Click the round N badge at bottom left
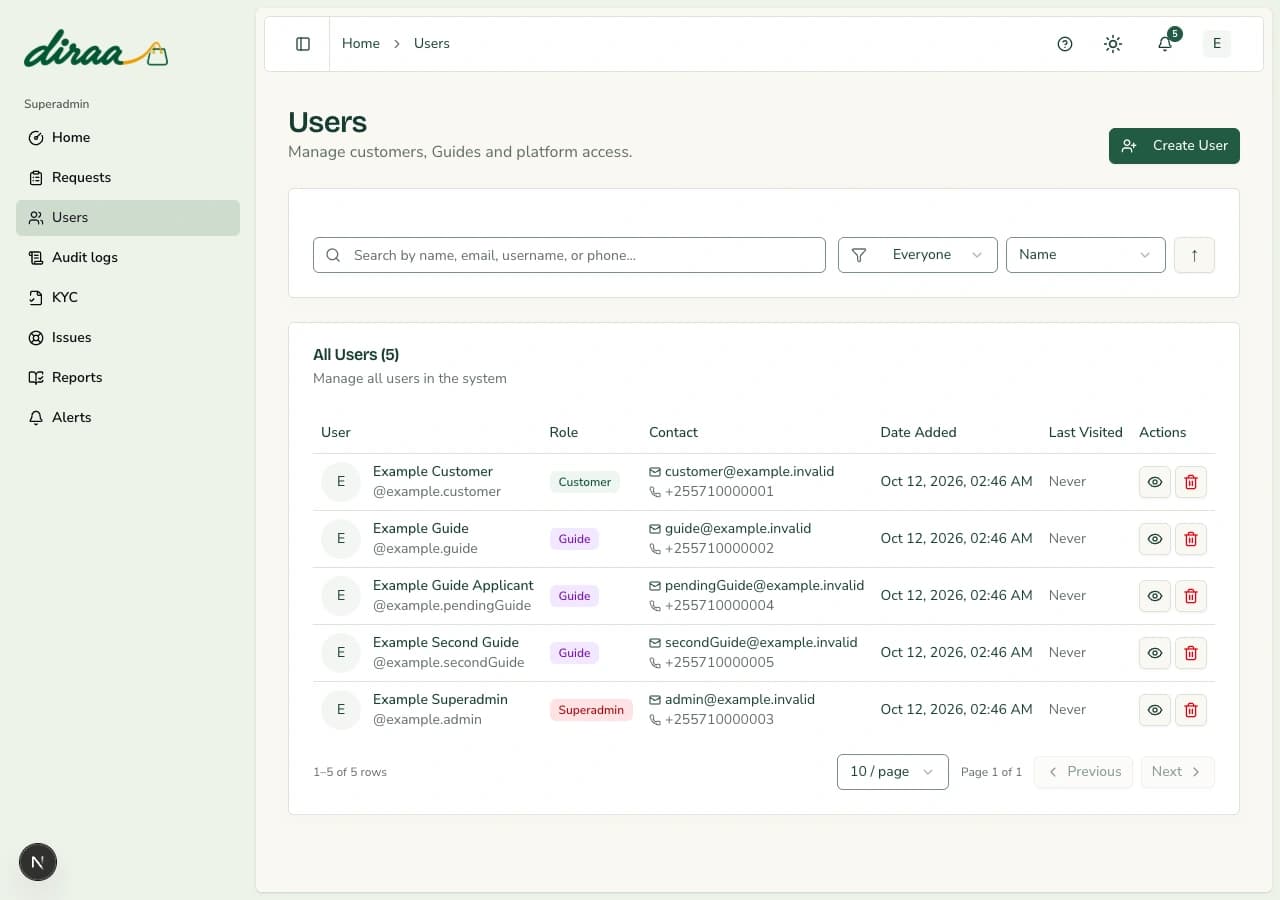Screen dimensions: 1280x900 point(38,862)
